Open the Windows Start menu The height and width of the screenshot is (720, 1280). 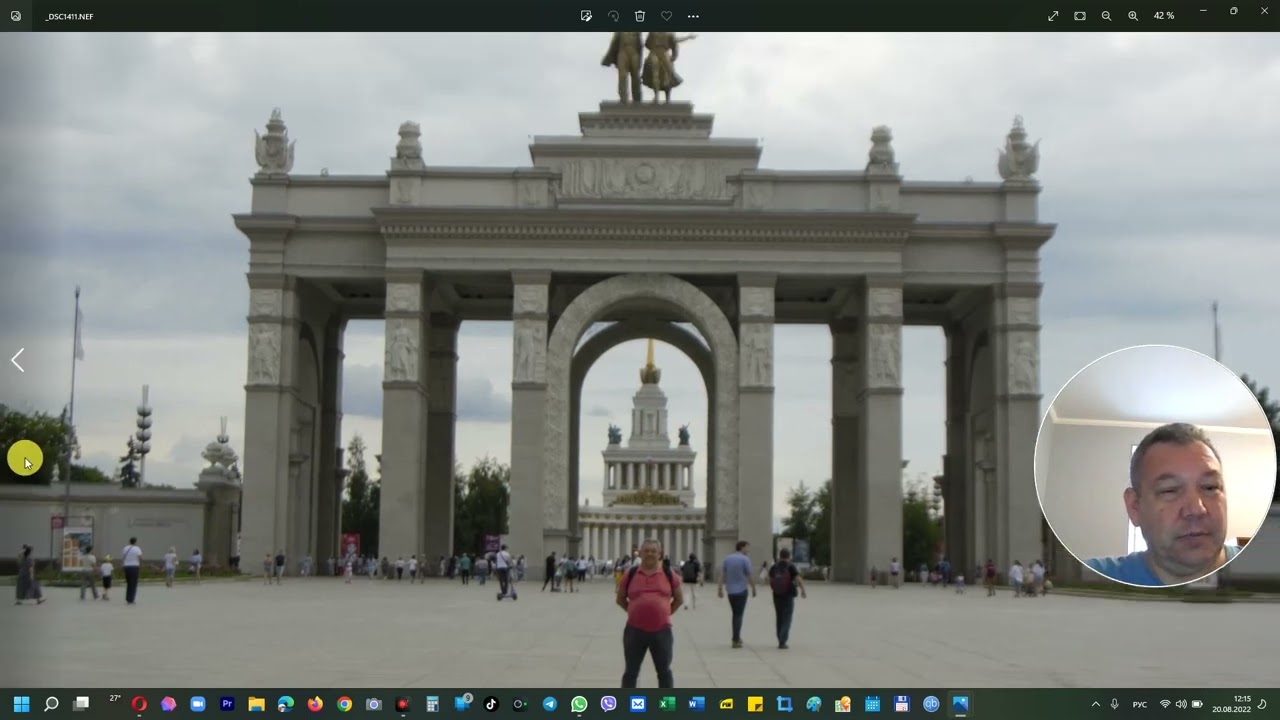pyautogui.click(x=21, y=704)
